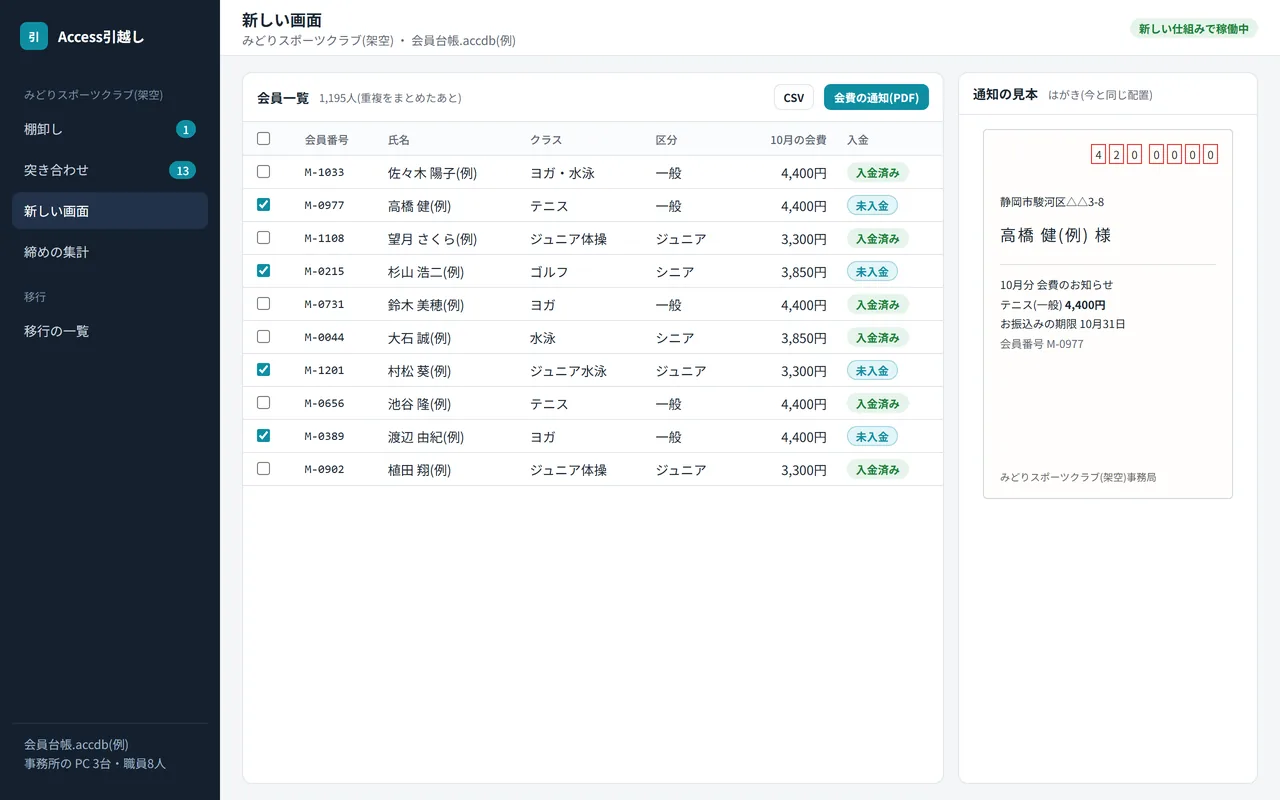1280x800 pixels.
Task: Click 未入金 badge in 杉山 浩二 row
Action: [x=872, y=271]
